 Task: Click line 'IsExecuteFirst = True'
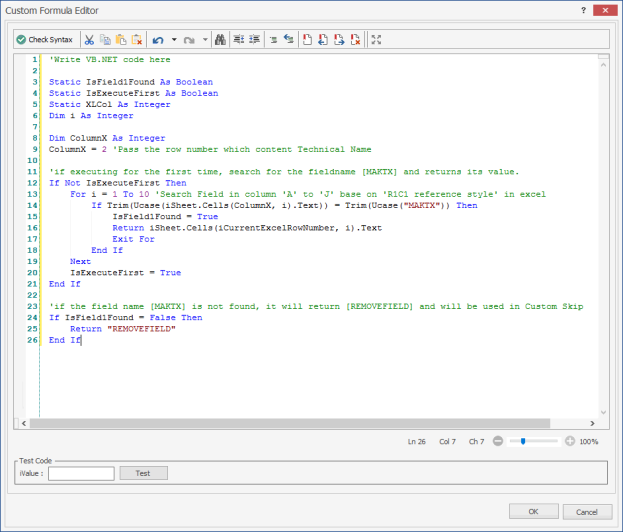126,273
